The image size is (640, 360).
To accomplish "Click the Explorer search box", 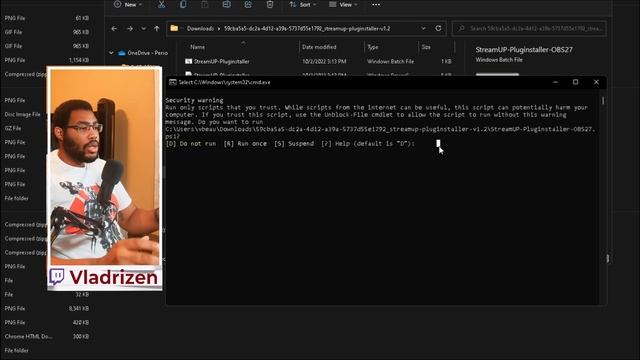I will [529, 29].
